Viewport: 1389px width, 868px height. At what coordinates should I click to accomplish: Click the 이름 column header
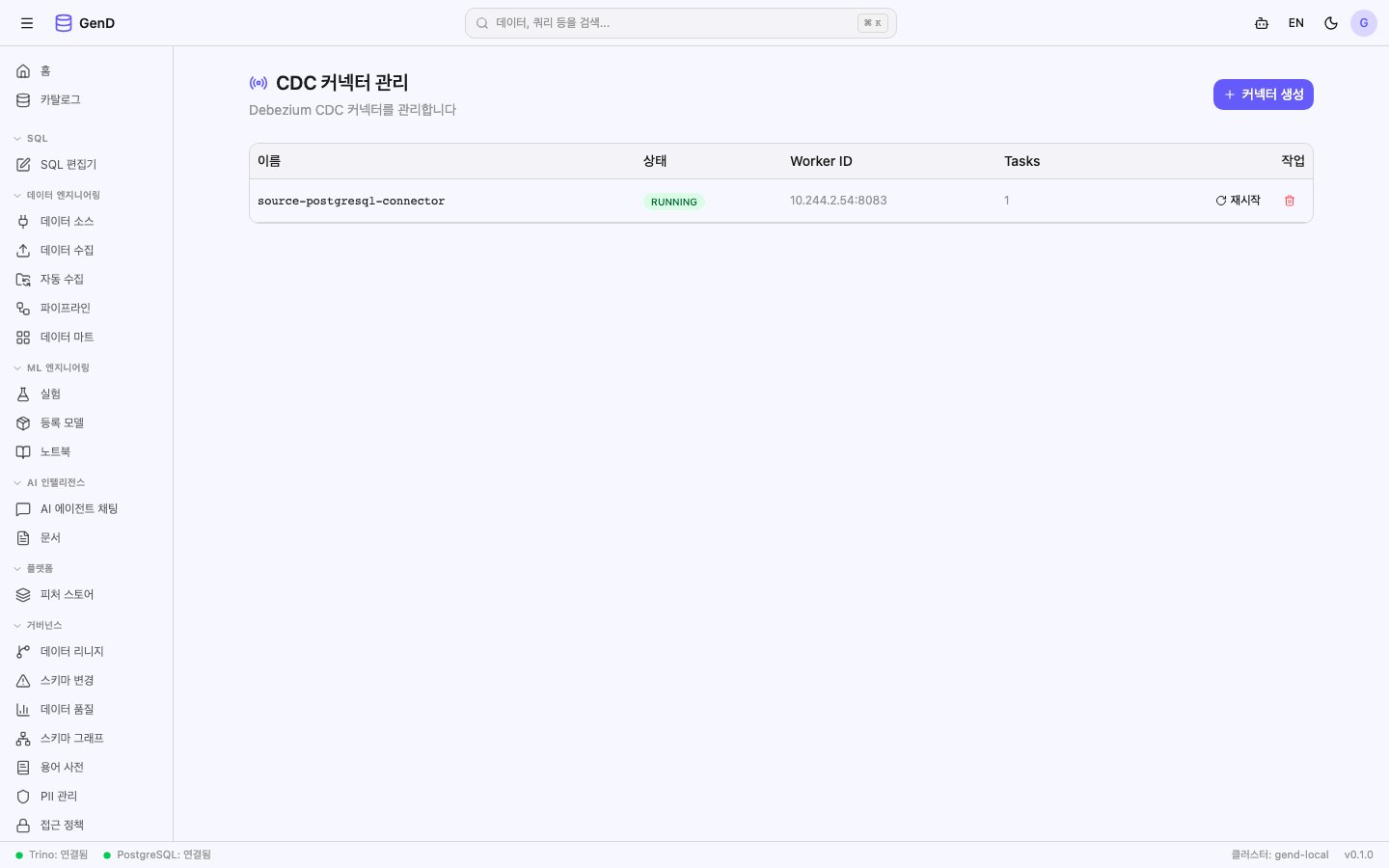pyautogui.click(x=269, y=161)
